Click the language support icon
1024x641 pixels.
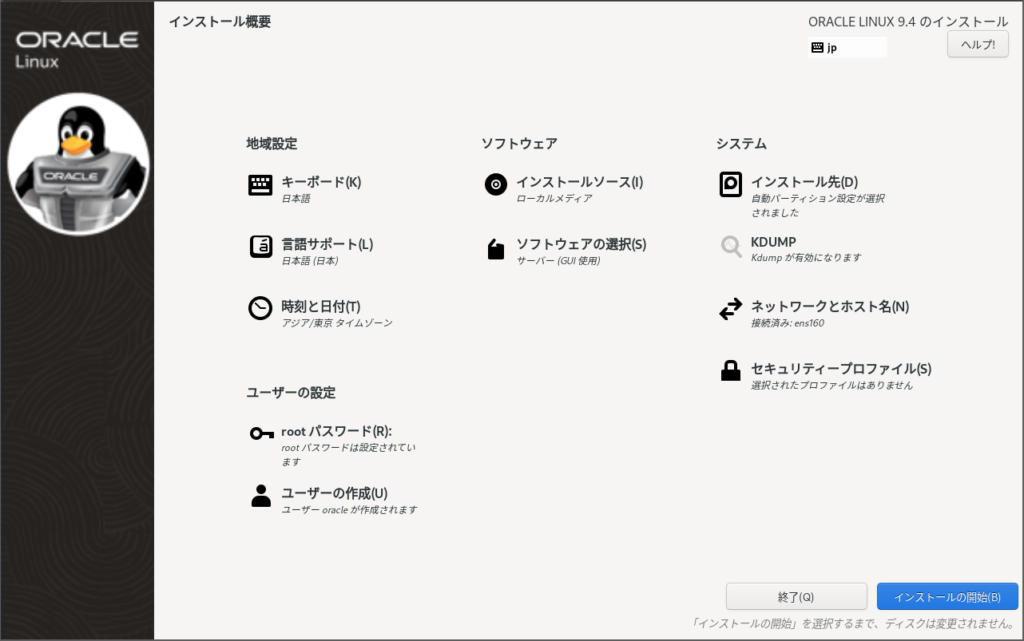(x=260, y=247)
